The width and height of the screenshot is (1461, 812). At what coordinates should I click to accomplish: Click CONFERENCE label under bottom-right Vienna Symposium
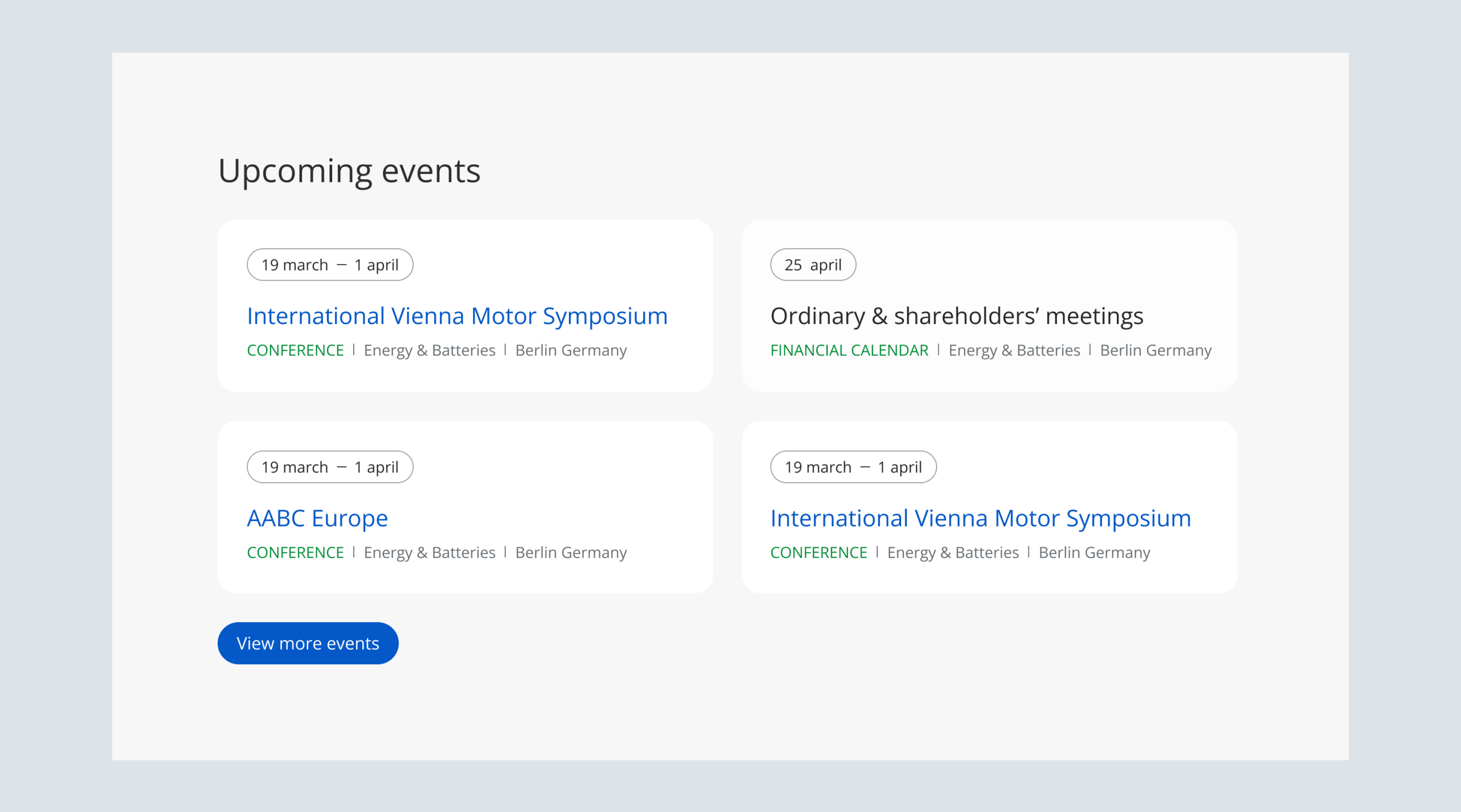tap(818, 552)
